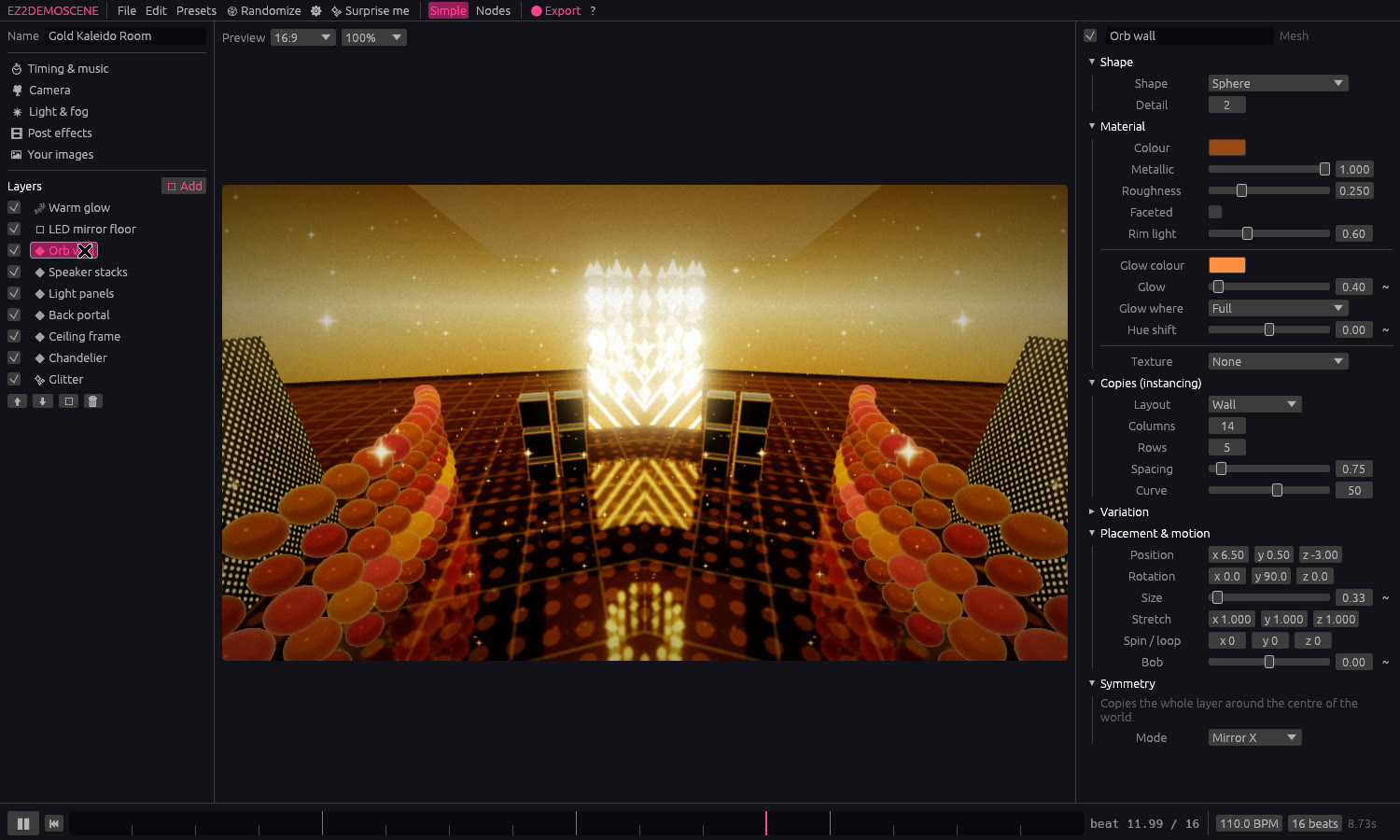
Task: Open the Your images panel
Action: 52,155
